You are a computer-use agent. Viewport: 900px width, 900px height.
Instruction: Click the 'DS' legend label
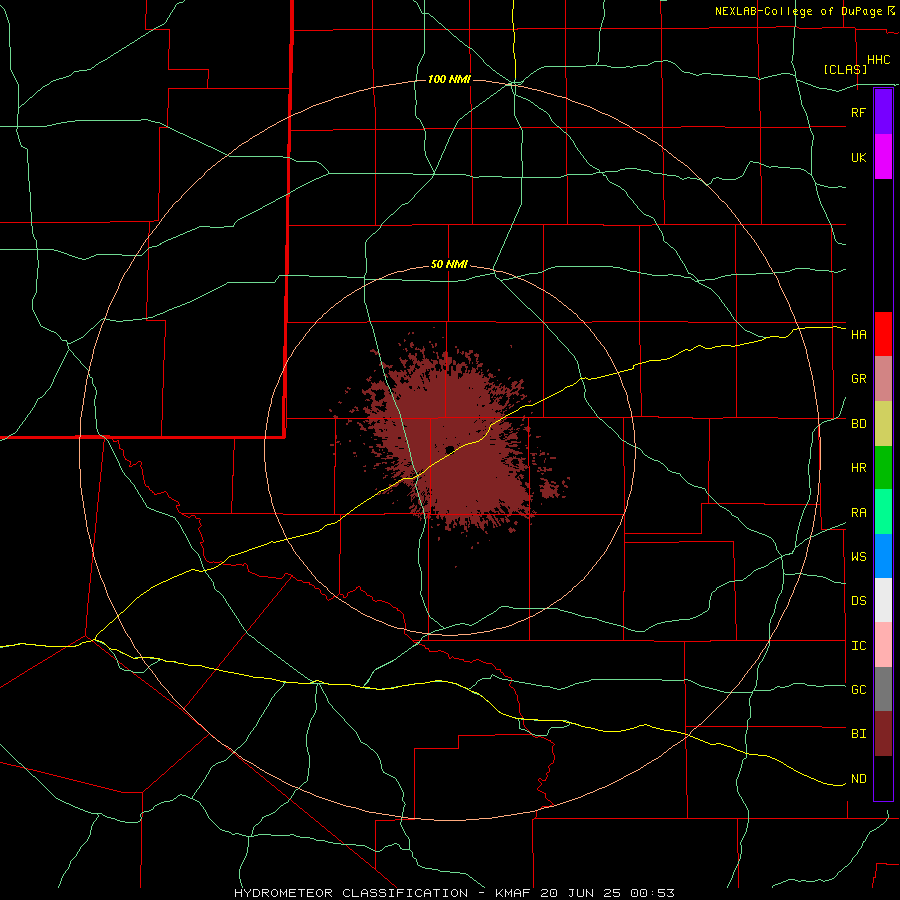[x=859, y=601]
